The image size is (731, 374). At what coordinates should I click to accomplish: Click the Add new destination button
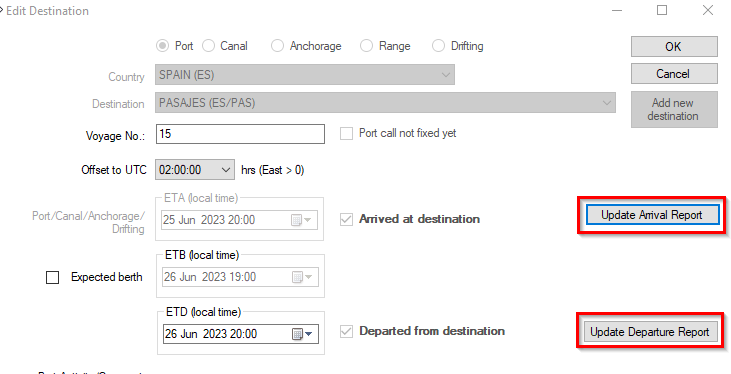[674, 109]
